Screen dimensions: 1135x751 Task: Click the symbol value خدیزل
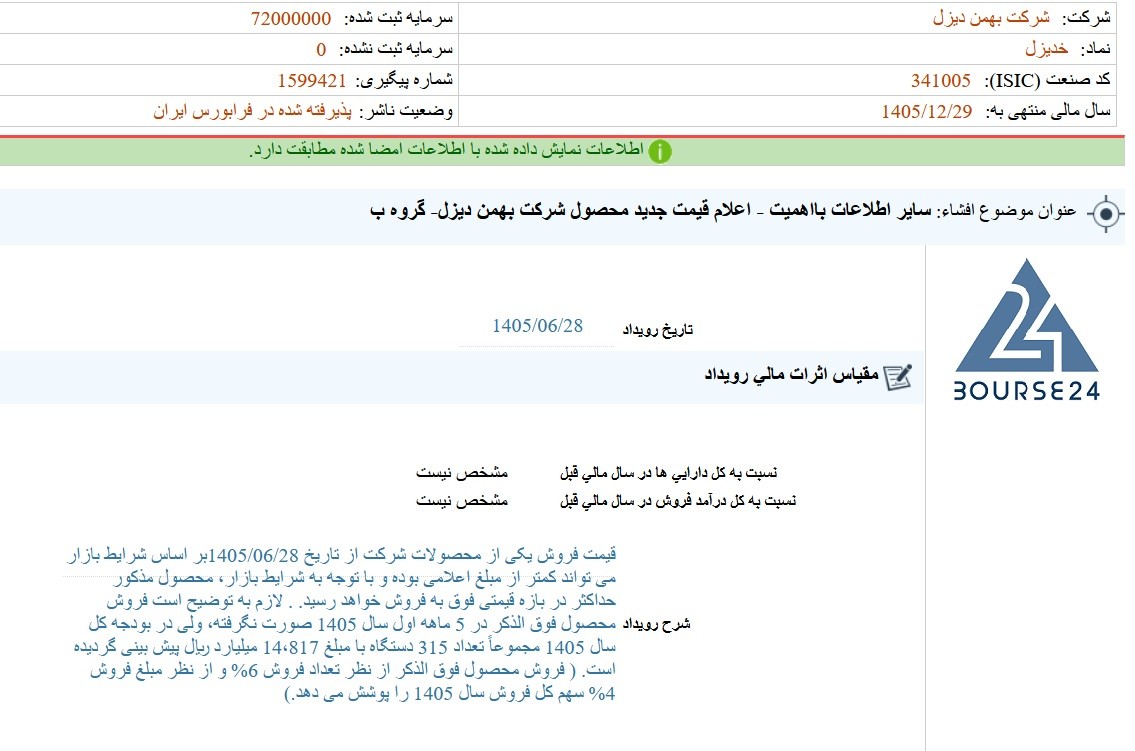[1046, 48]
